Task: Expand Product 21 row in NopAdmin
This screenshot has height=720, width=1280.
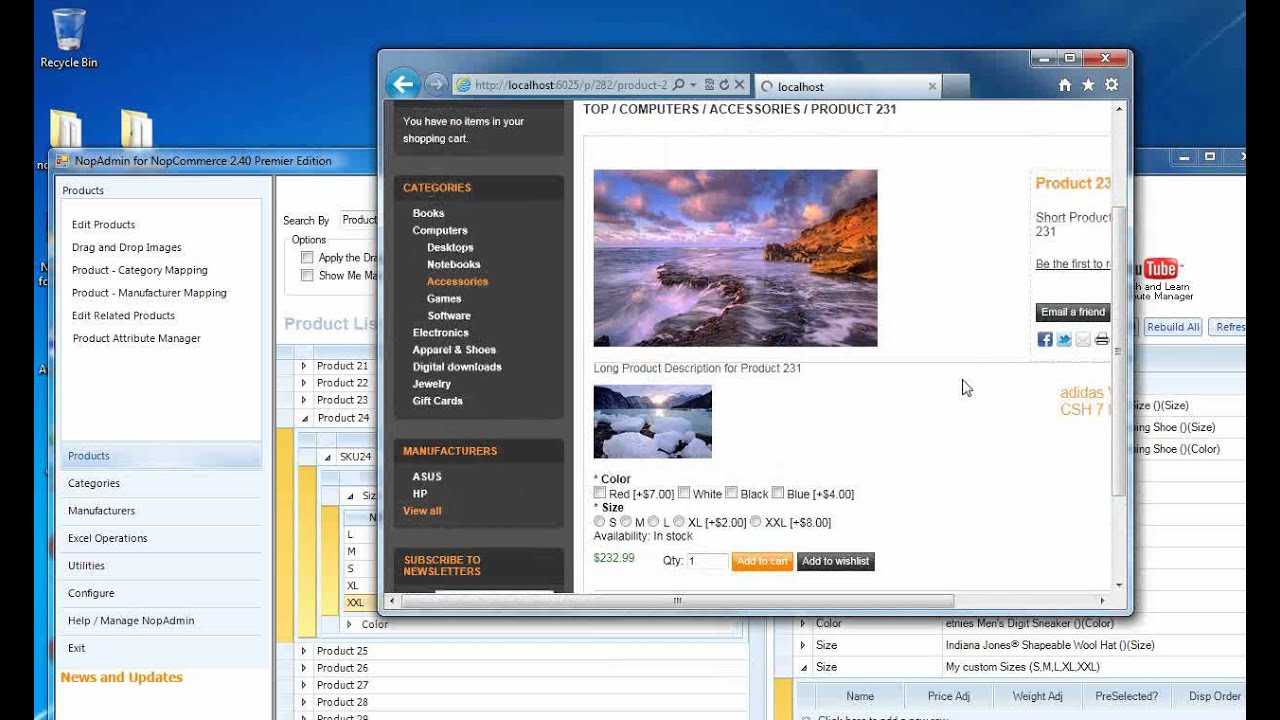Action: click(x=304, y=366)
